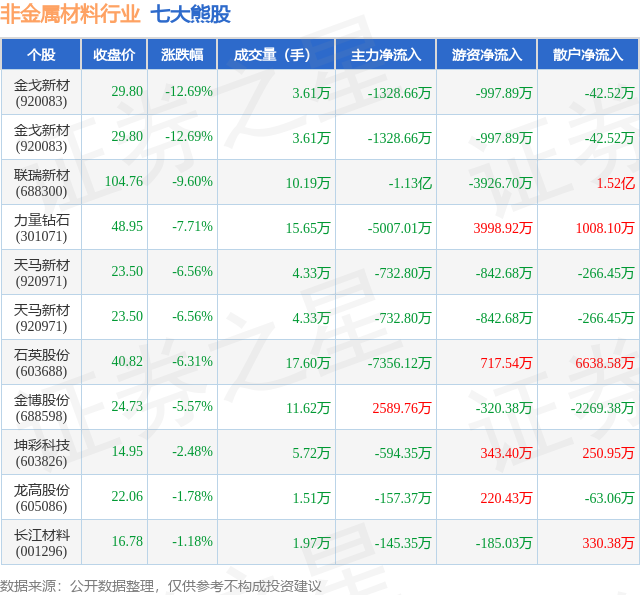The height and width of the screenshot is (595, 640).
Task: Click the 散户净流入 column header
Action: click(x=588, y=54)
